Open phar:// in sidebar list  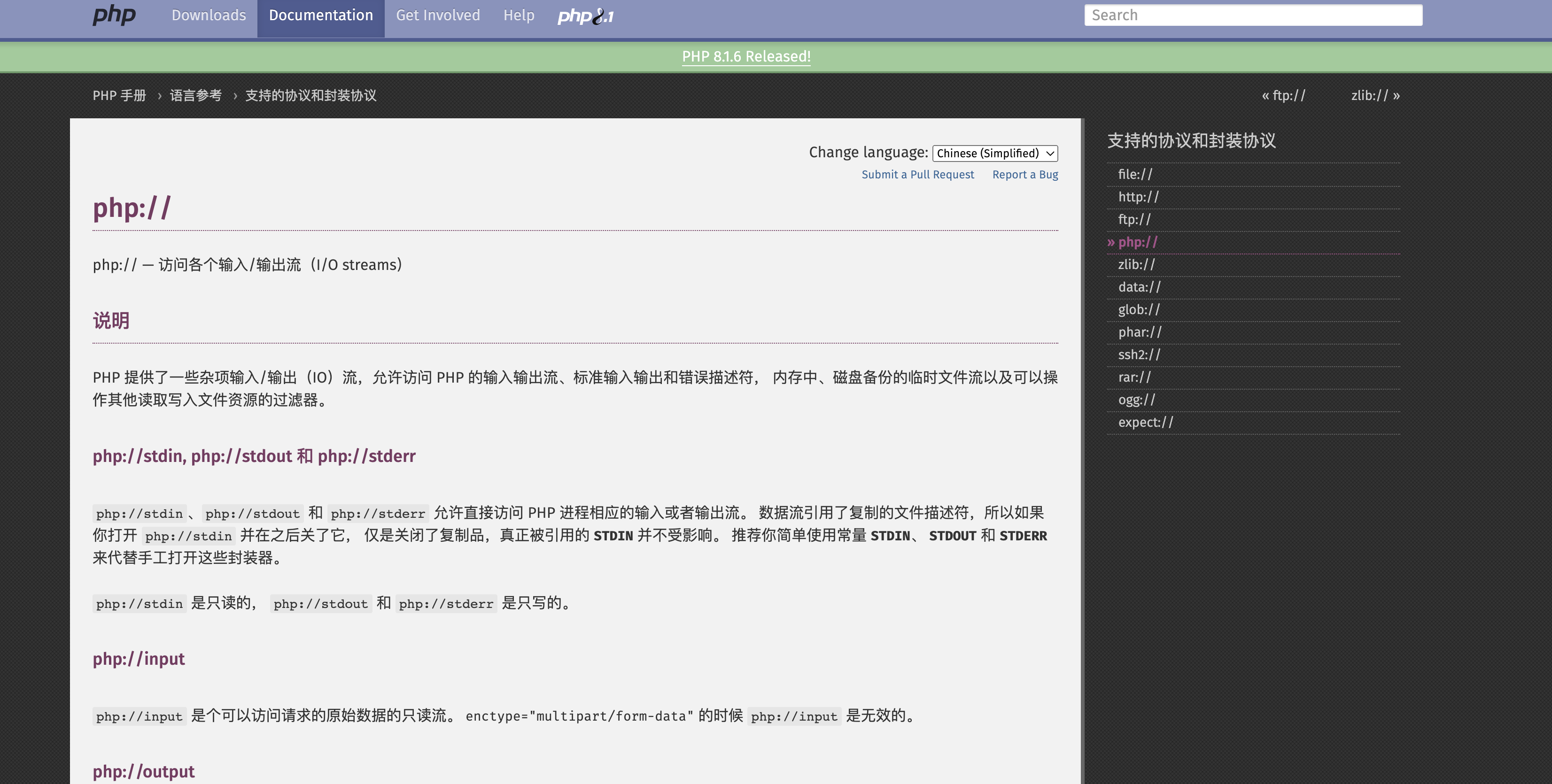1139,332
